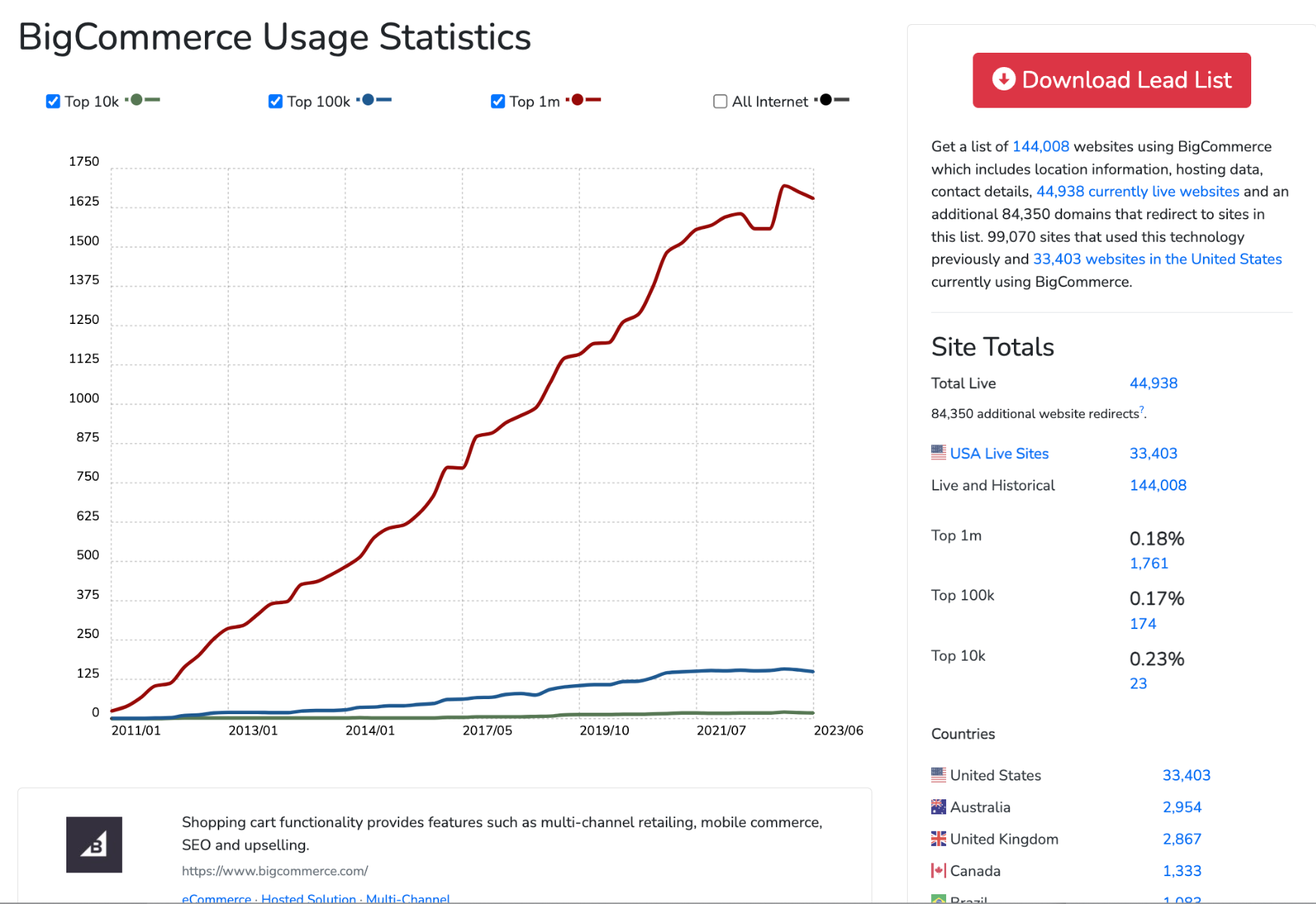
Task: Click the Live and Historical 144,008 value
Action: point(1158,485)
